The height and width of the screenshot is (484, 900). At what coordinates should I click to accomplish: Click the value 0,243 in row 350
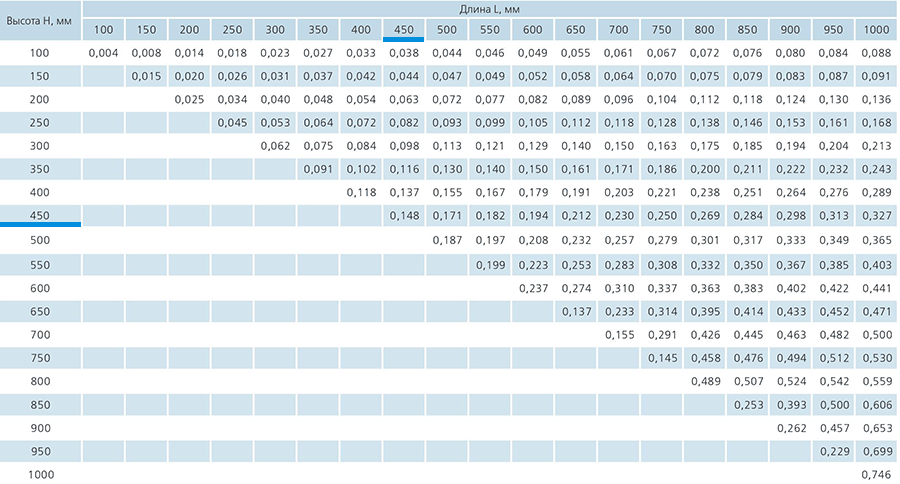[x=876, y=169]
